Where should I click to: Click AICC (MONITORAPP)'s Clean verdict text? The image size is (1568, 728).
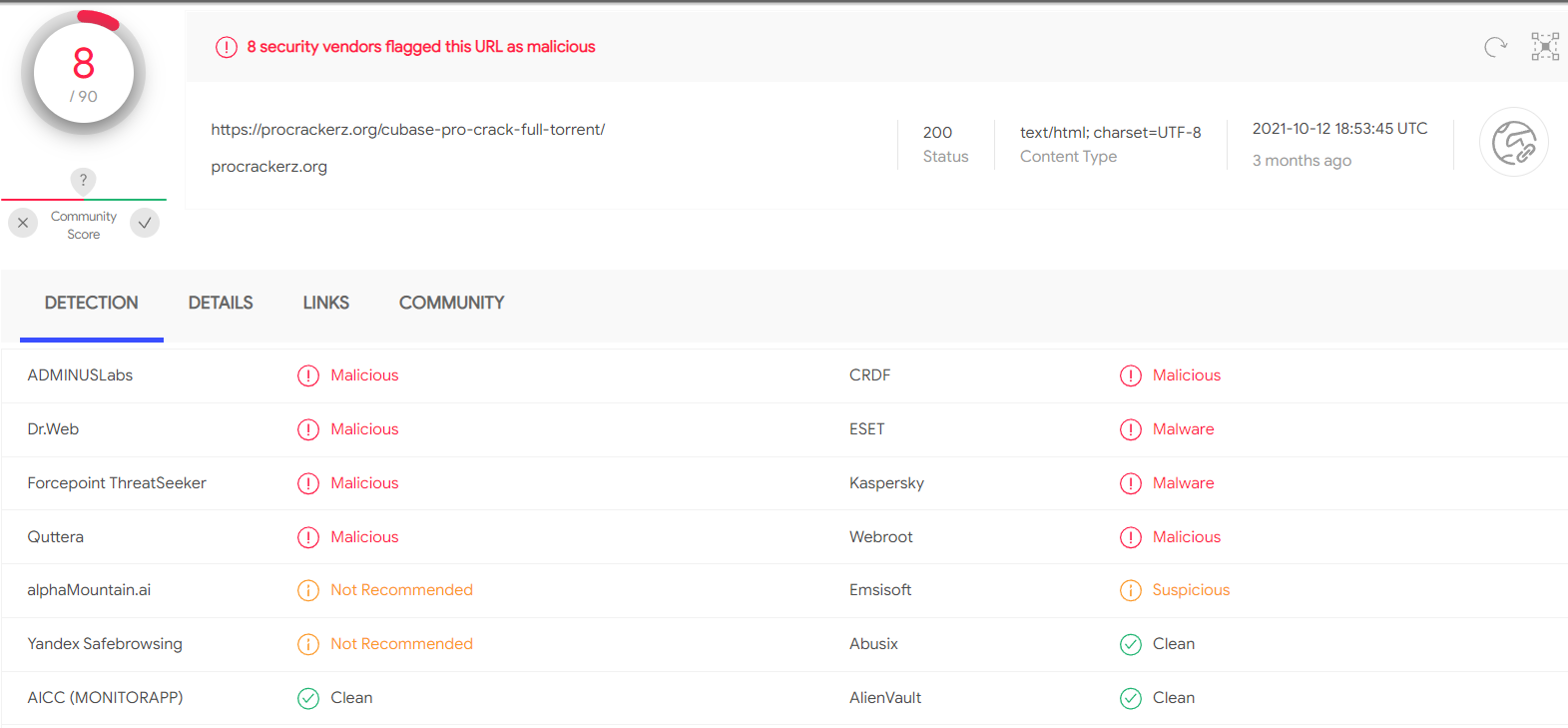pos(351,698)
